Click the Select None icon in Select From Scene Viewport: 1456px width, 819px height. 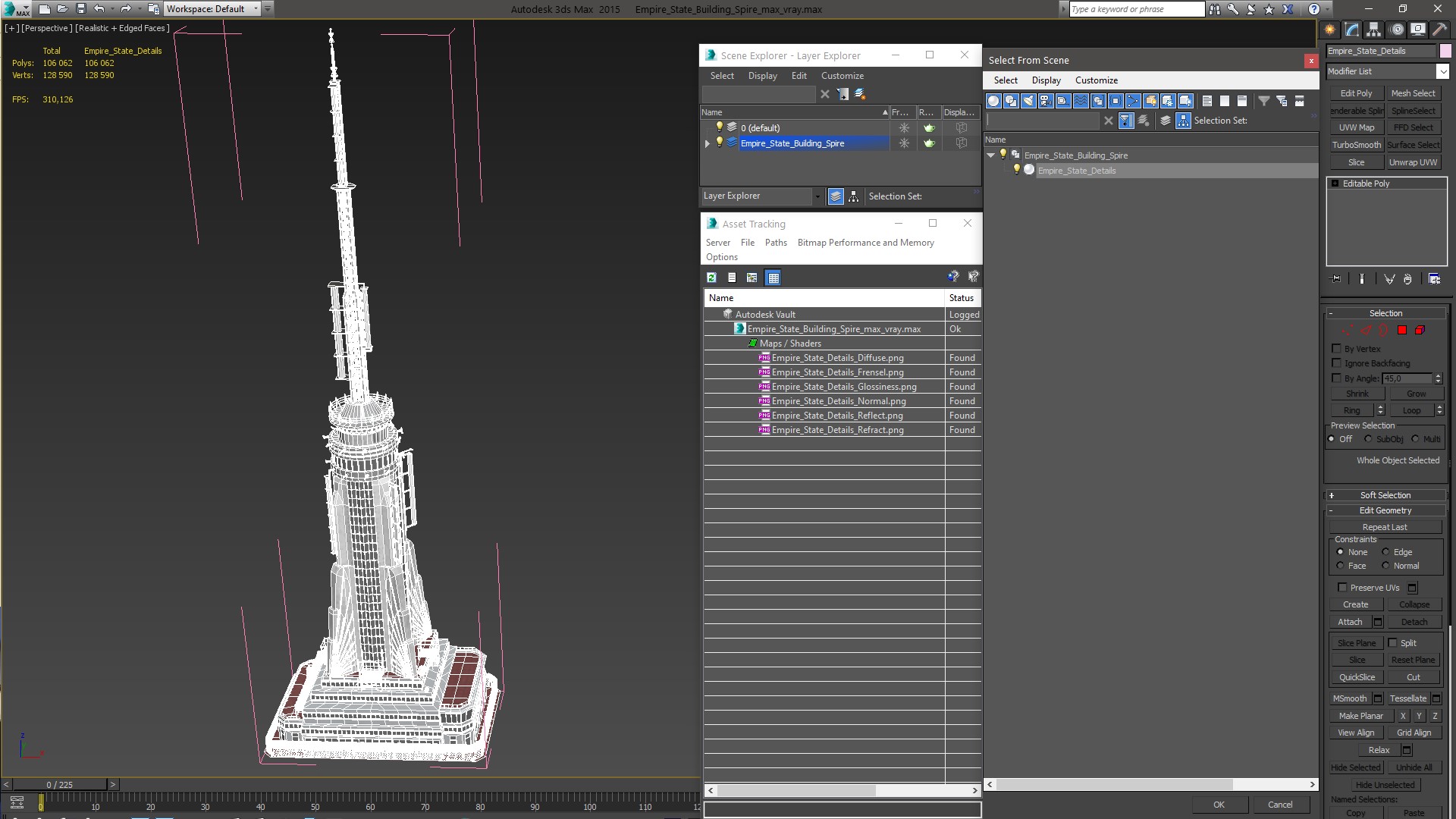(1225, 101)
